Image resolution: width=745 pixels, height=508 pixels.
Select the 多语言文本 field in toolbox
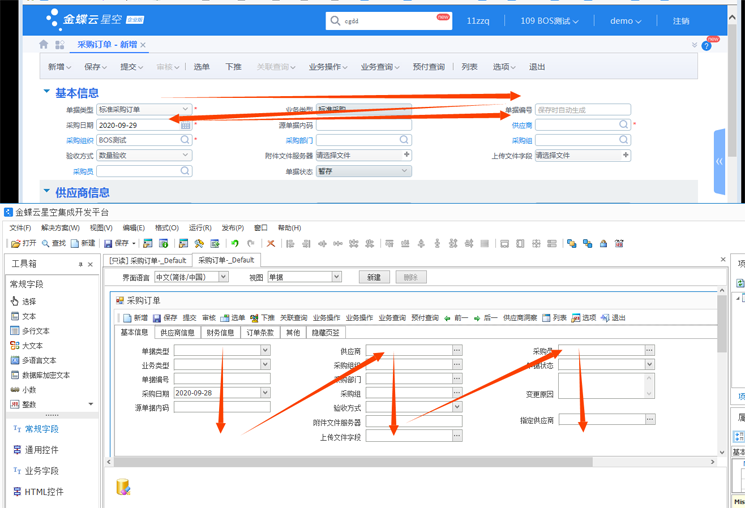tap(33, 360)
